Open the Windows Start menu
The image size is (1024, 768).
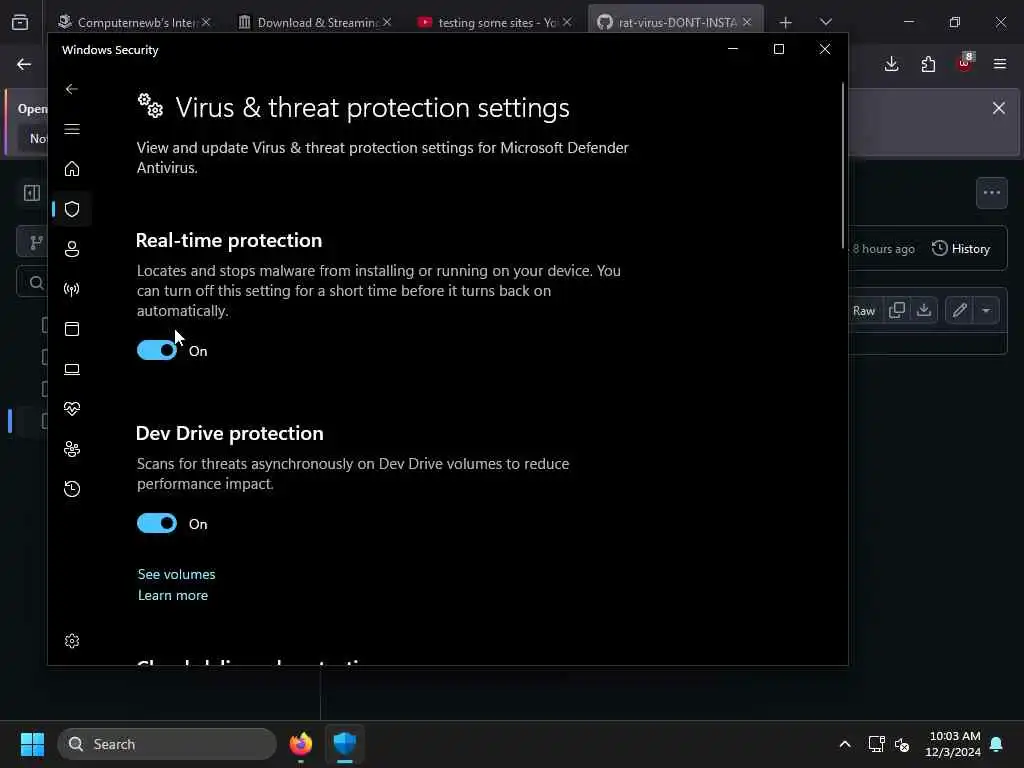point(32,744)
